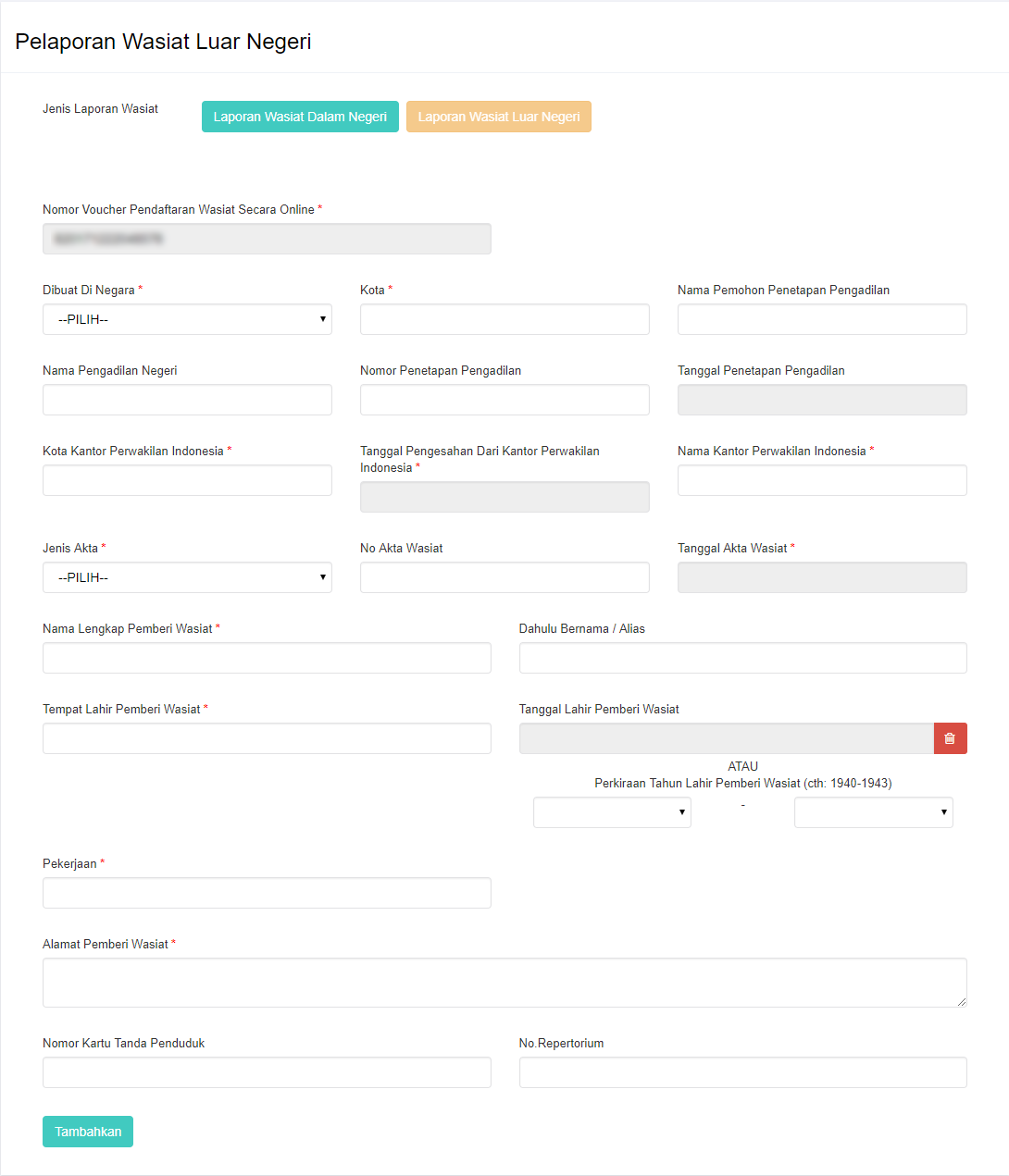The width and height of the screenshot is (1009, 1176).
Task: Click the Pekerjaan input field
Action: click(x=267, y=893)
